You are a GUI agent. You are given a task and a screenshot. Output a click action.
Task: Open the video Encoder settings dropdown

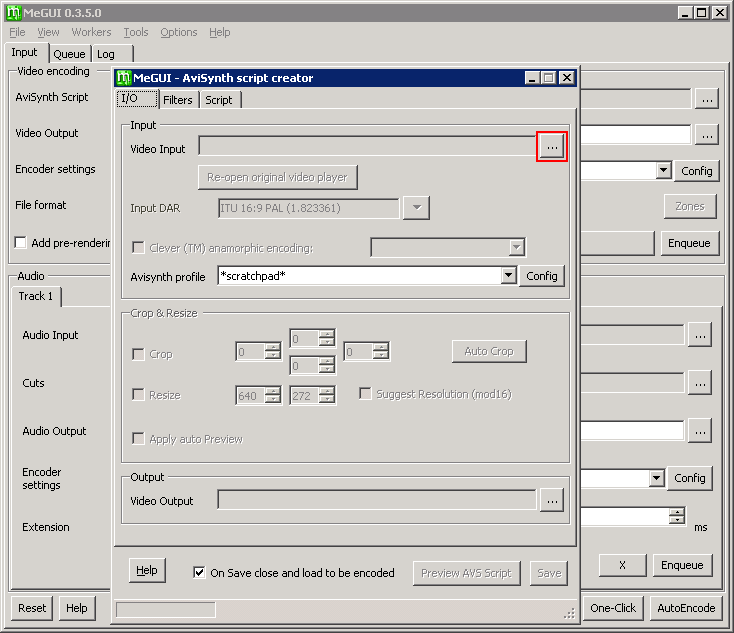(663, 171)
